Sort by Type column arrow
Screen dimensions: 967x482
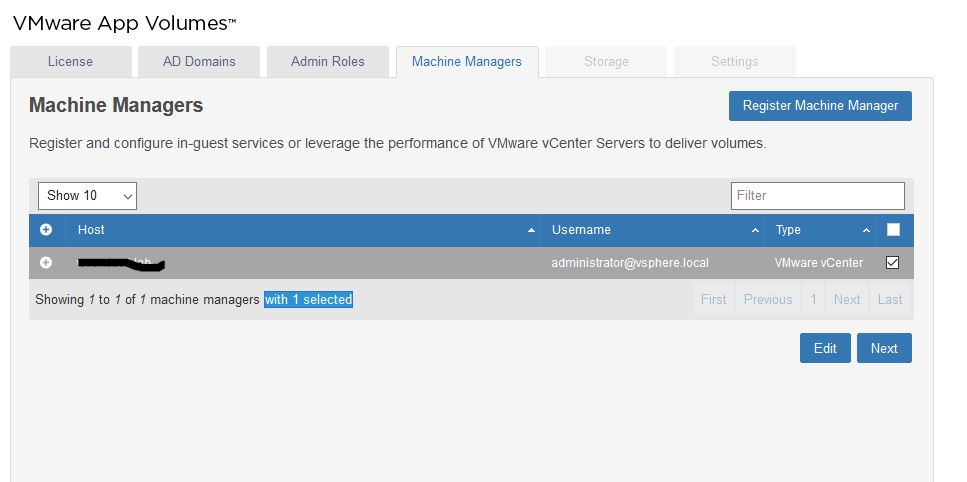point(866,231)
